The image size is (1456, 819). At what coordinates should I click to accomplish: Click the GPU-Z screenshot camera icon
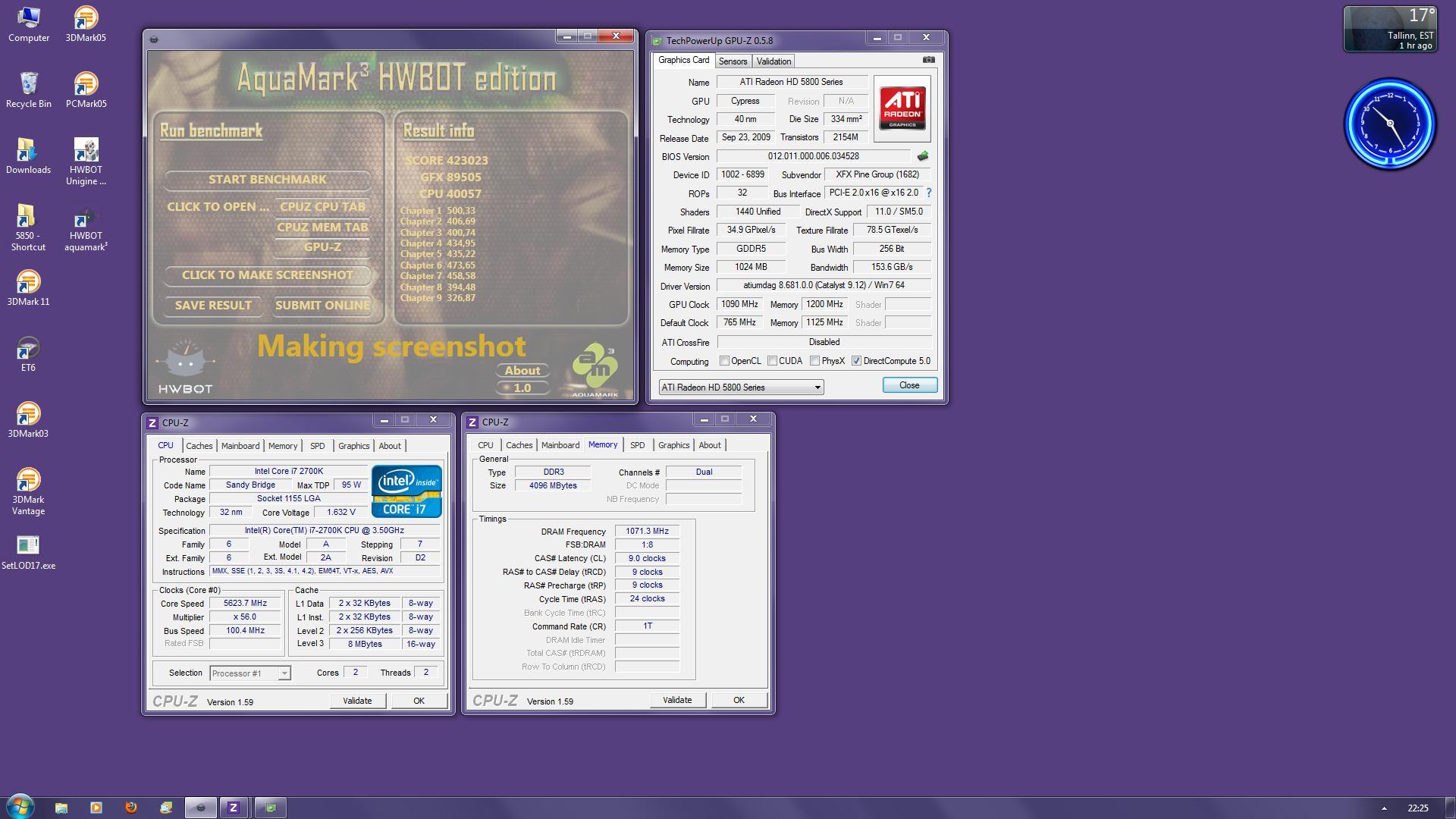click(928, 60)
